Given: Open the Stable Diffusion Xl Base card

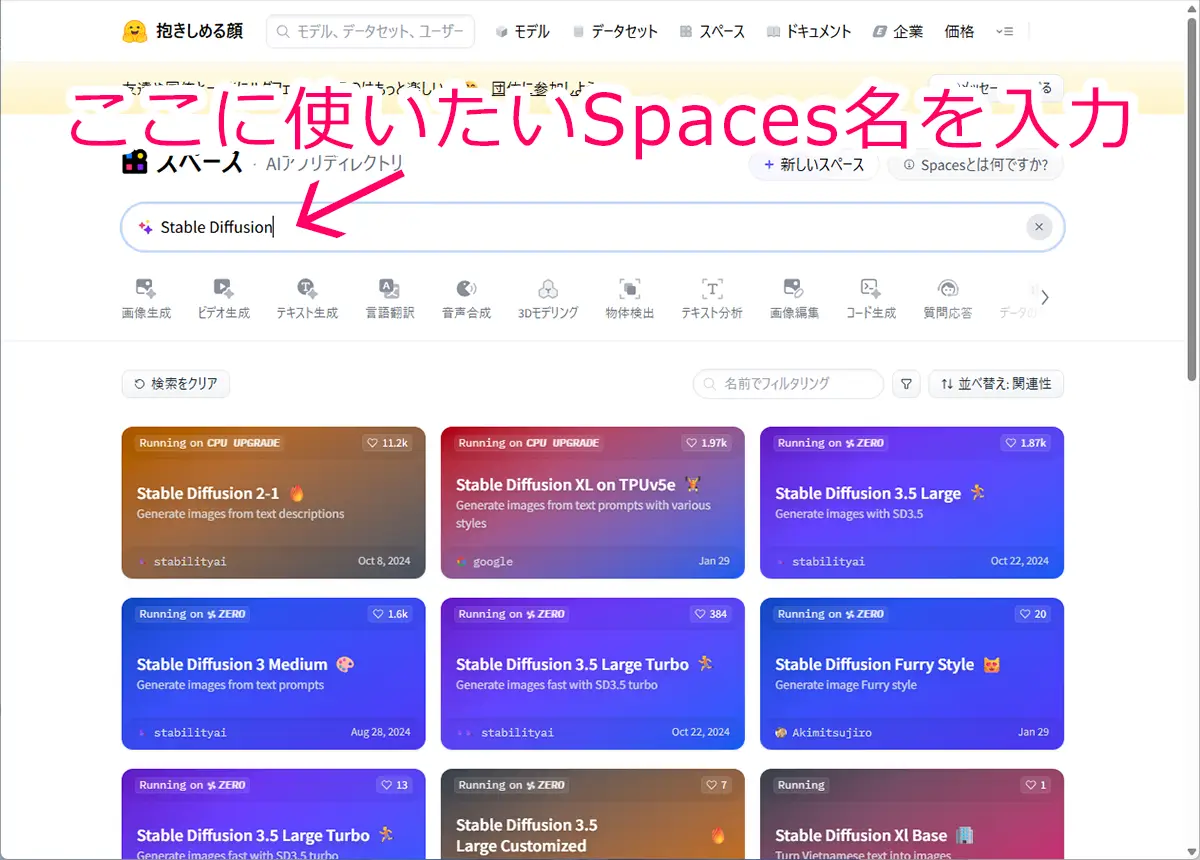Looking at the screenshot, I should (x=912, y=814).
